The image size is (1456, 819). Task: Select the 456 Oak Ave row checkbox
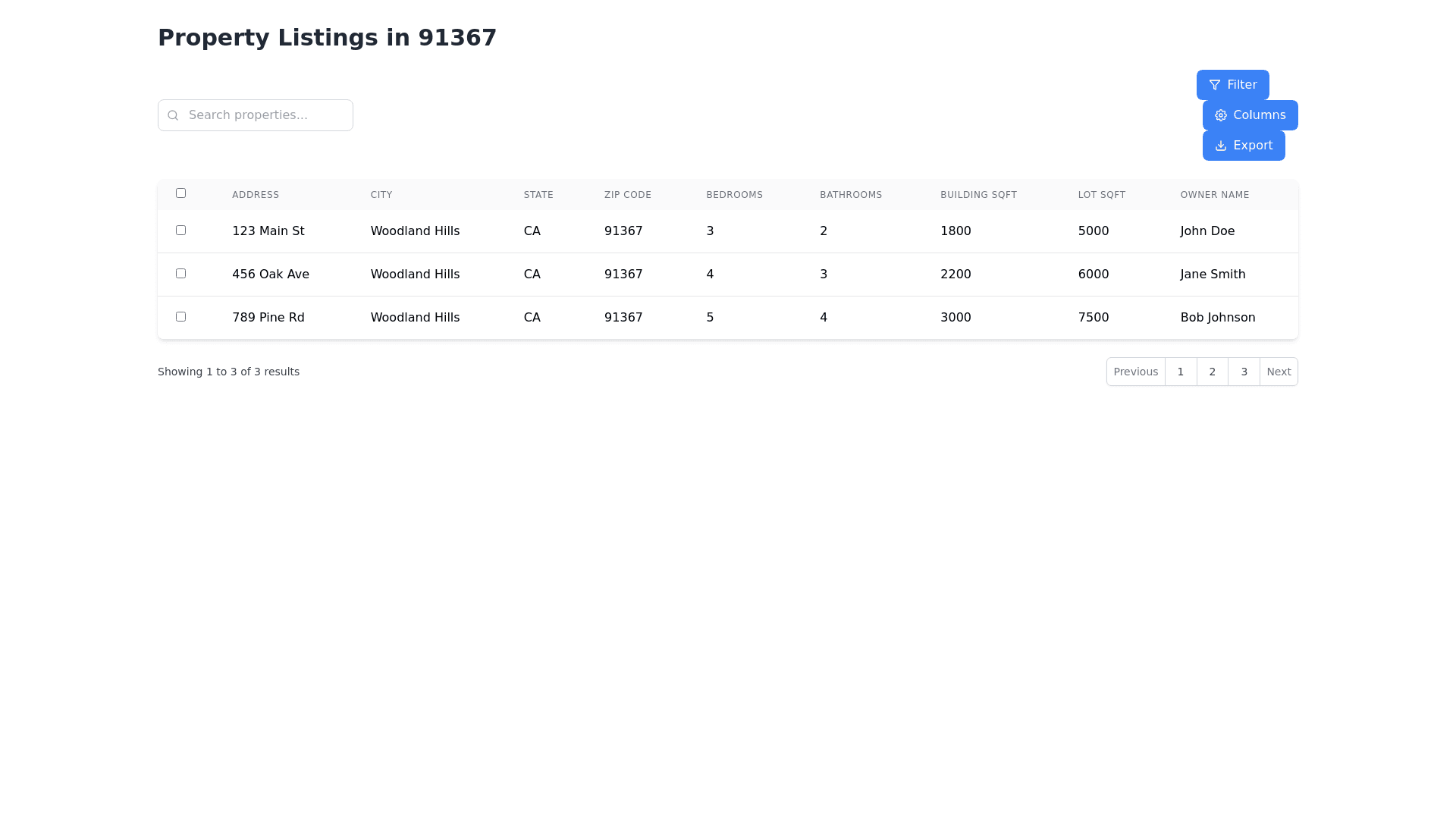pos(180,274)
